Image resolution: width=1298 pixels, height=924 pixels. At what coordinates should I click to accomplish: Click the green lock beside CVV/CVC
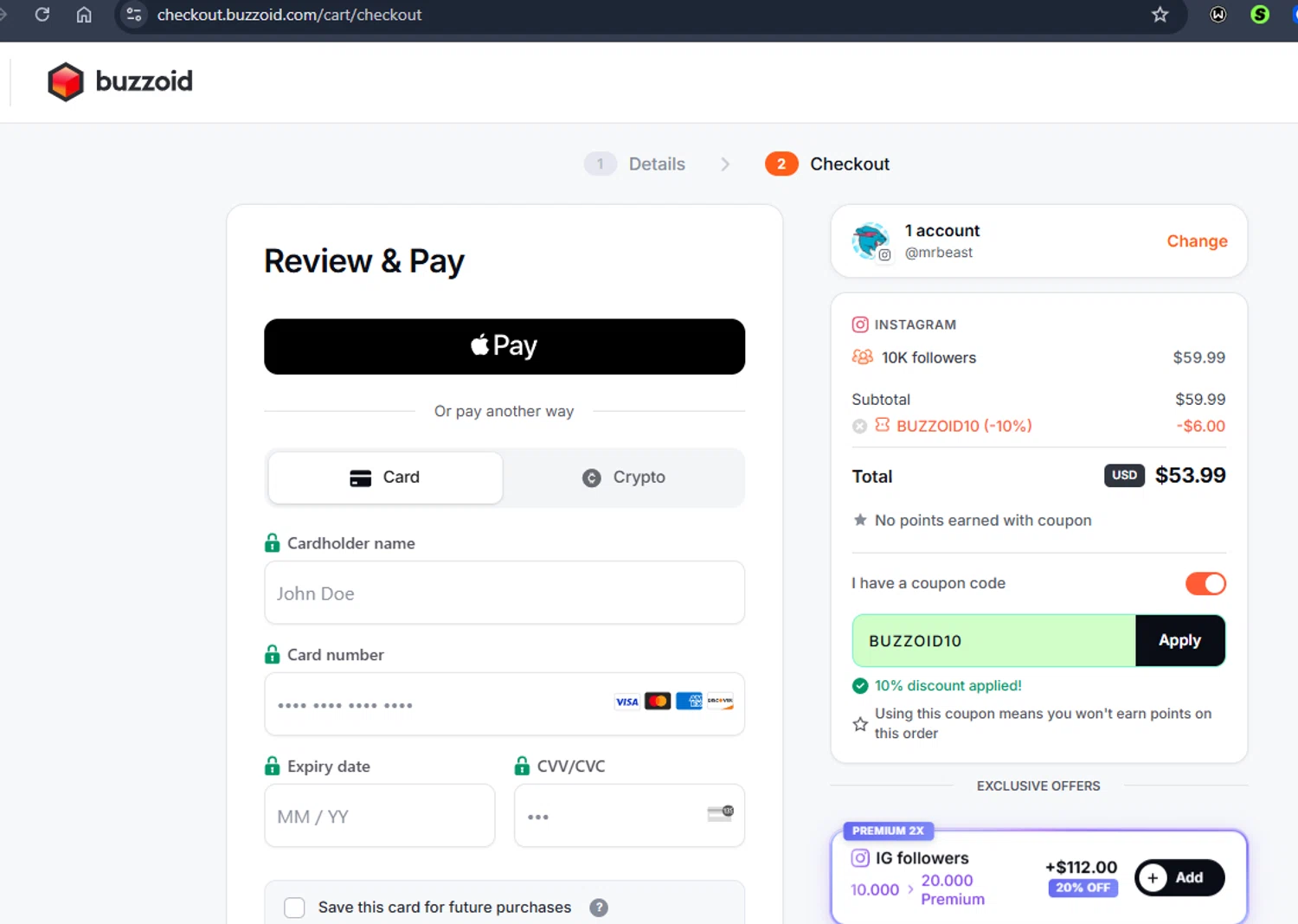click(x=522, y=766)
